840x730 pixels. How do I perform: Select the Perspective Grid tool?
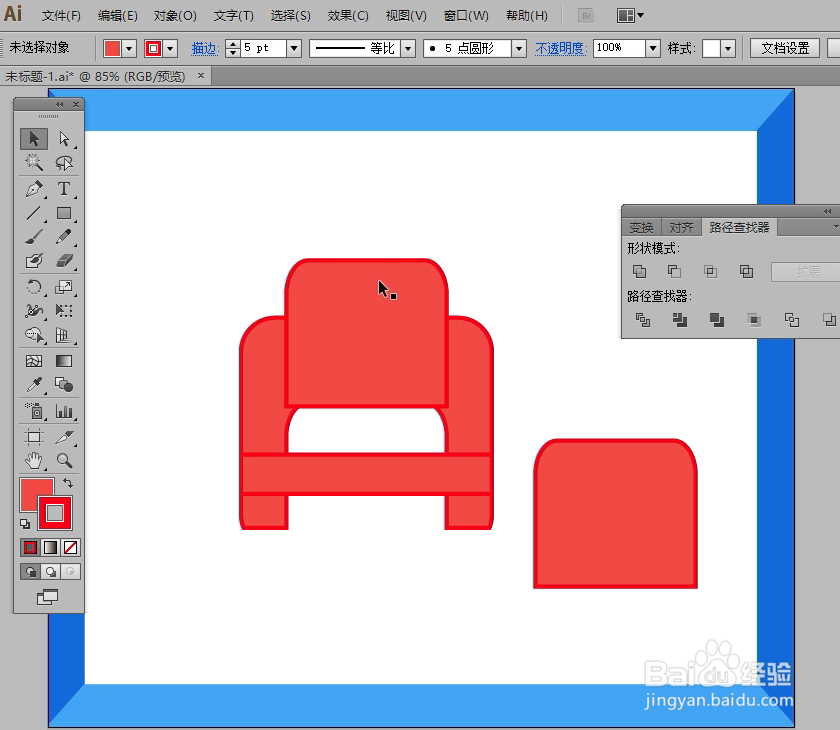point(64,335)
